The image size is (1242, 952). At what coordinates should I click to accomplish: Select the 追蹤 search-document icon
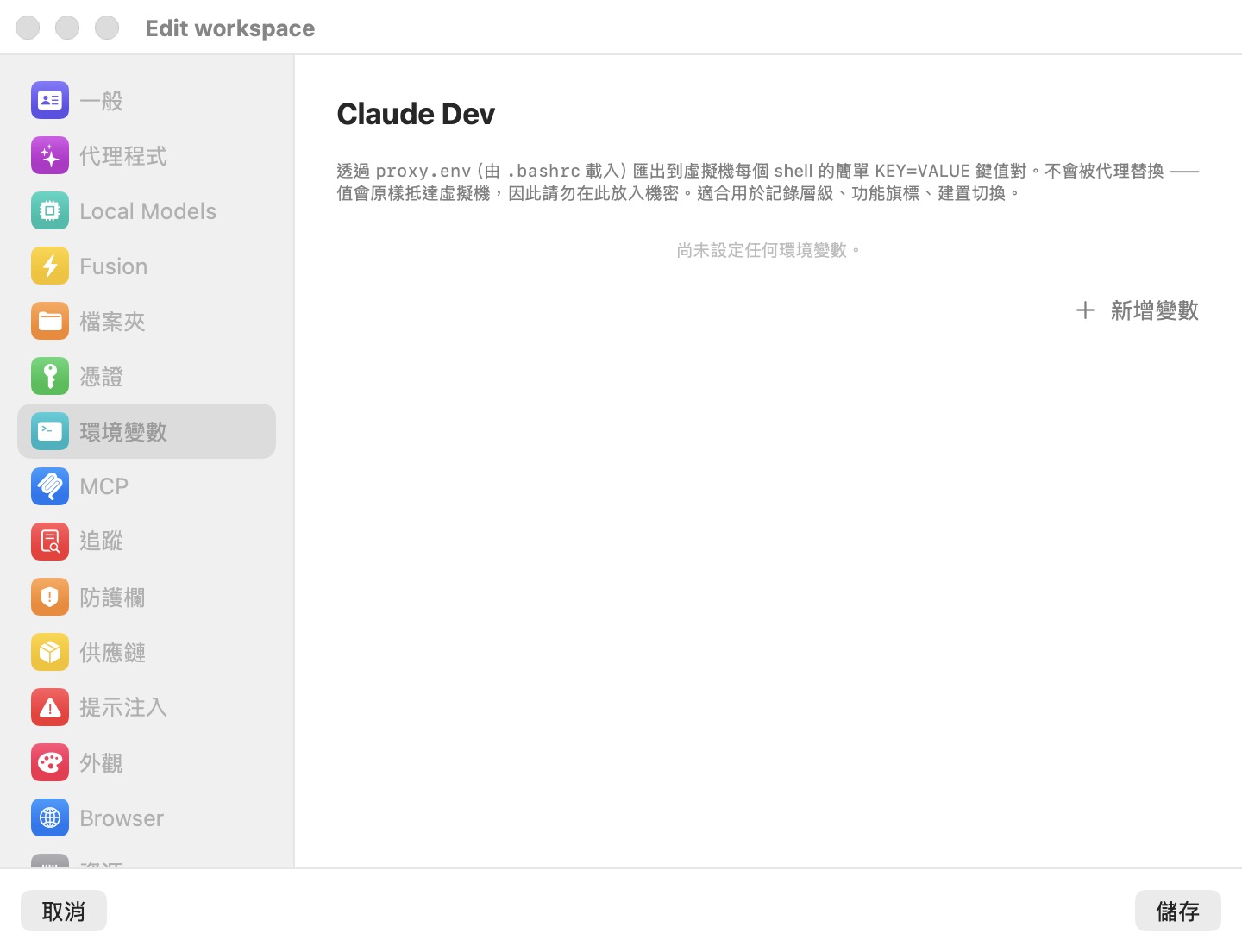(x=50, y=542)
